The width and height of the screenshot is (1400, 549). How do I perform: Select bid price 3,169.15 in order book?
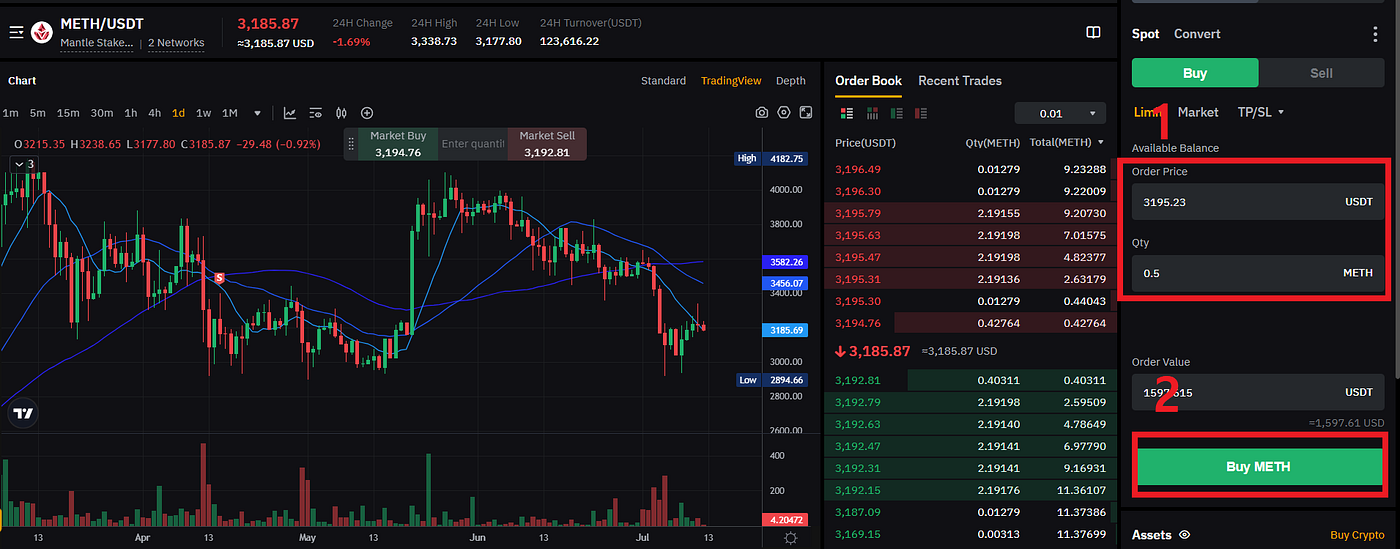(x=858, y=534)
